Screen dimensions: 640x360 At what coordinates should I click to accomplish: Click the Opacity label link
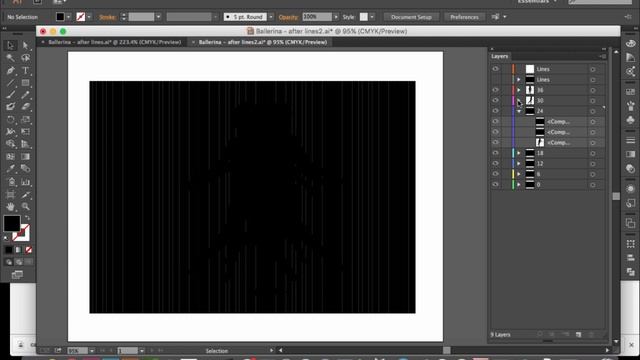(288, 17)
